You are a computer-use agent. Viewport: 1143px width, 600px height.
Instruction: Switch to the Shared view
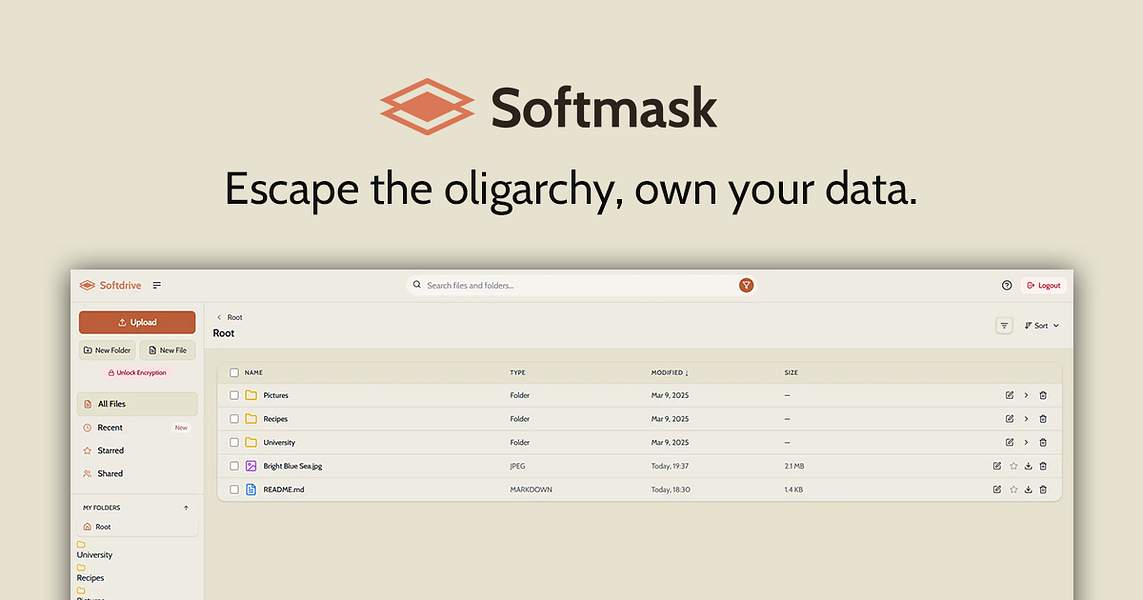pyautogui.click(x=109, y=473)
